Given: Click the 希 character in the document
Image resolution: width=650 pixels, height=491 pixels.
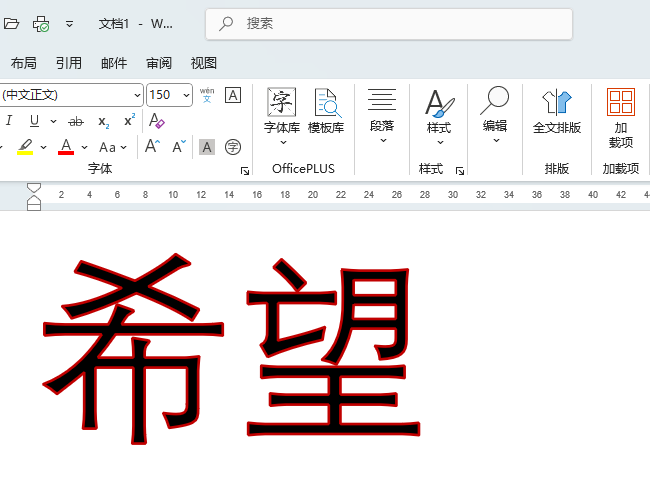Looking at the screenshot, I should pyautogui.click(x=134, y=349).
